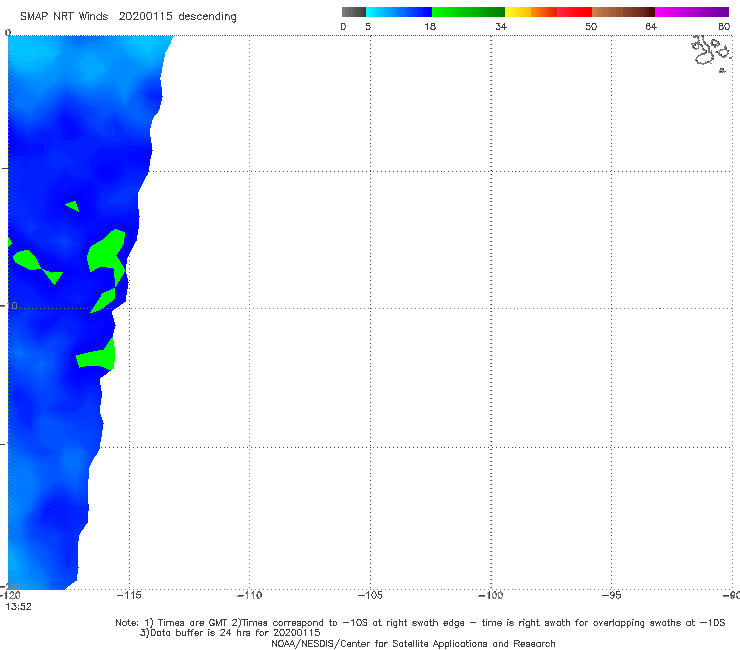Click the color bar label '5'
Screen dimensions: 740x650
click(x=368, y=26)
